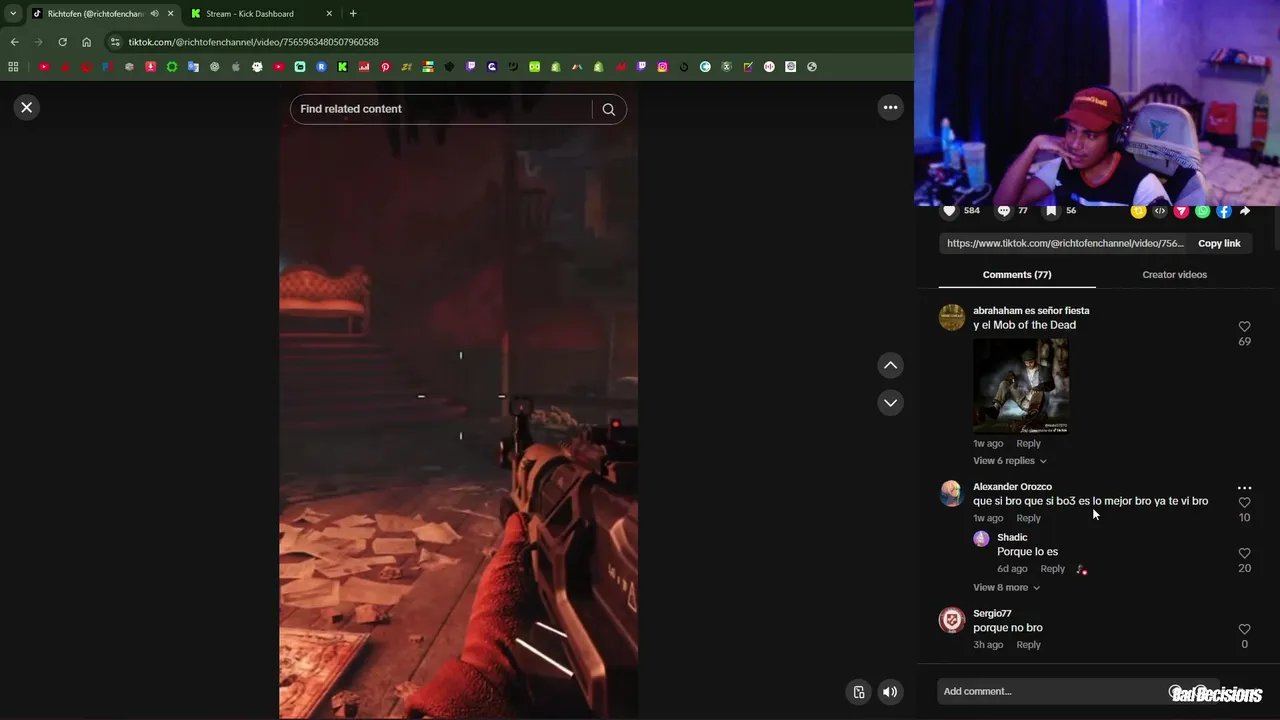Go to the previous video with up arrow
Viewport: 1280px width, 720px height.
[890, 365]
